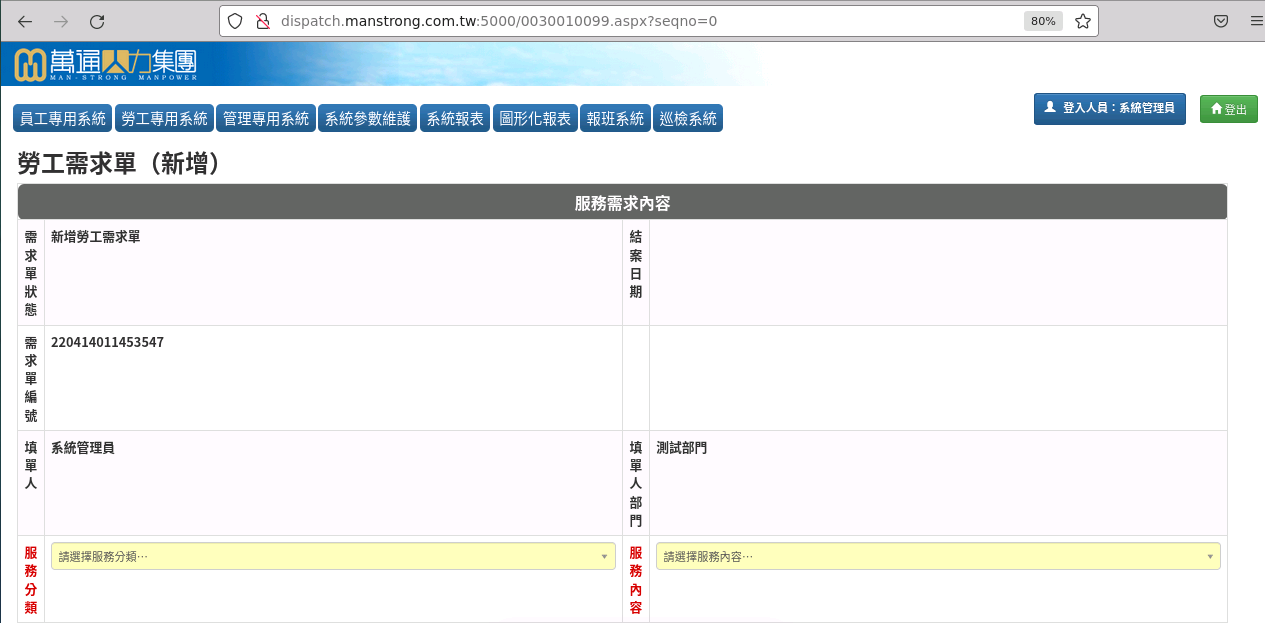Reload the current page

[97, 21]
